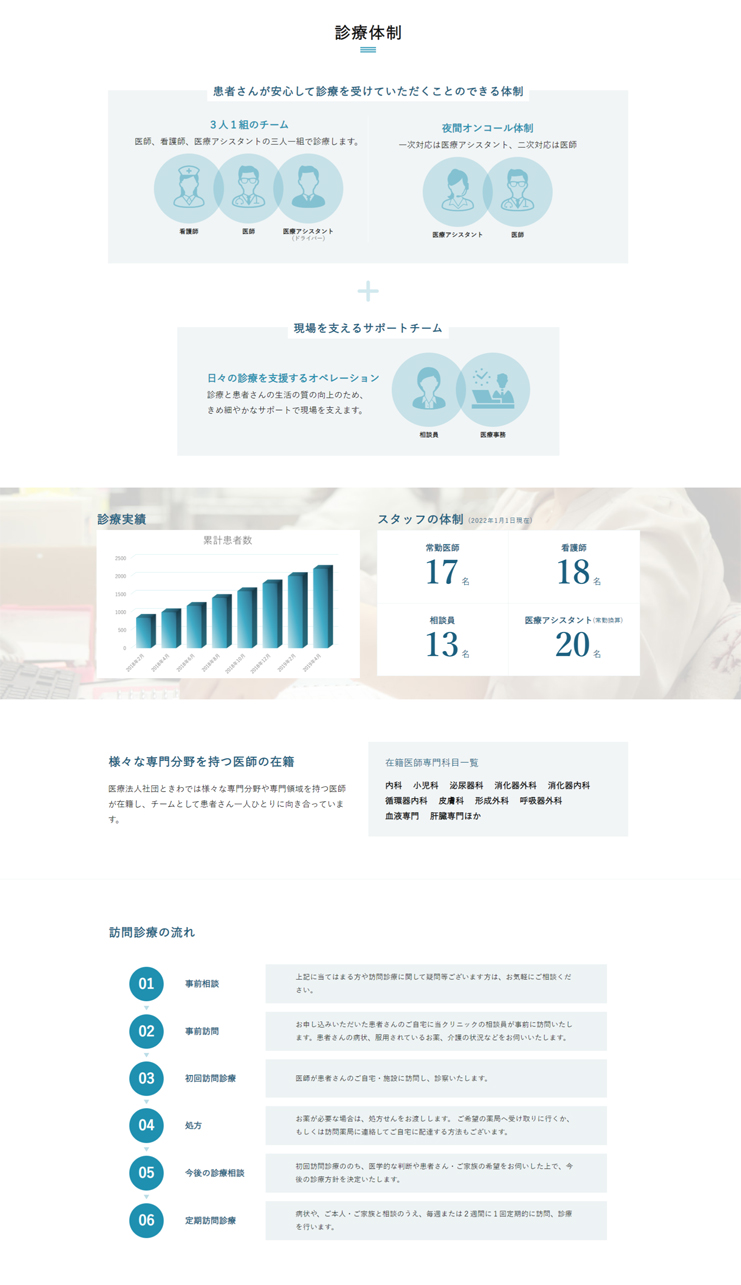Image resolution: width=741 pixels, height=1285 pixels.
Task: Click the night on-call medical assistant icon
Action: [x=457, y=191]
